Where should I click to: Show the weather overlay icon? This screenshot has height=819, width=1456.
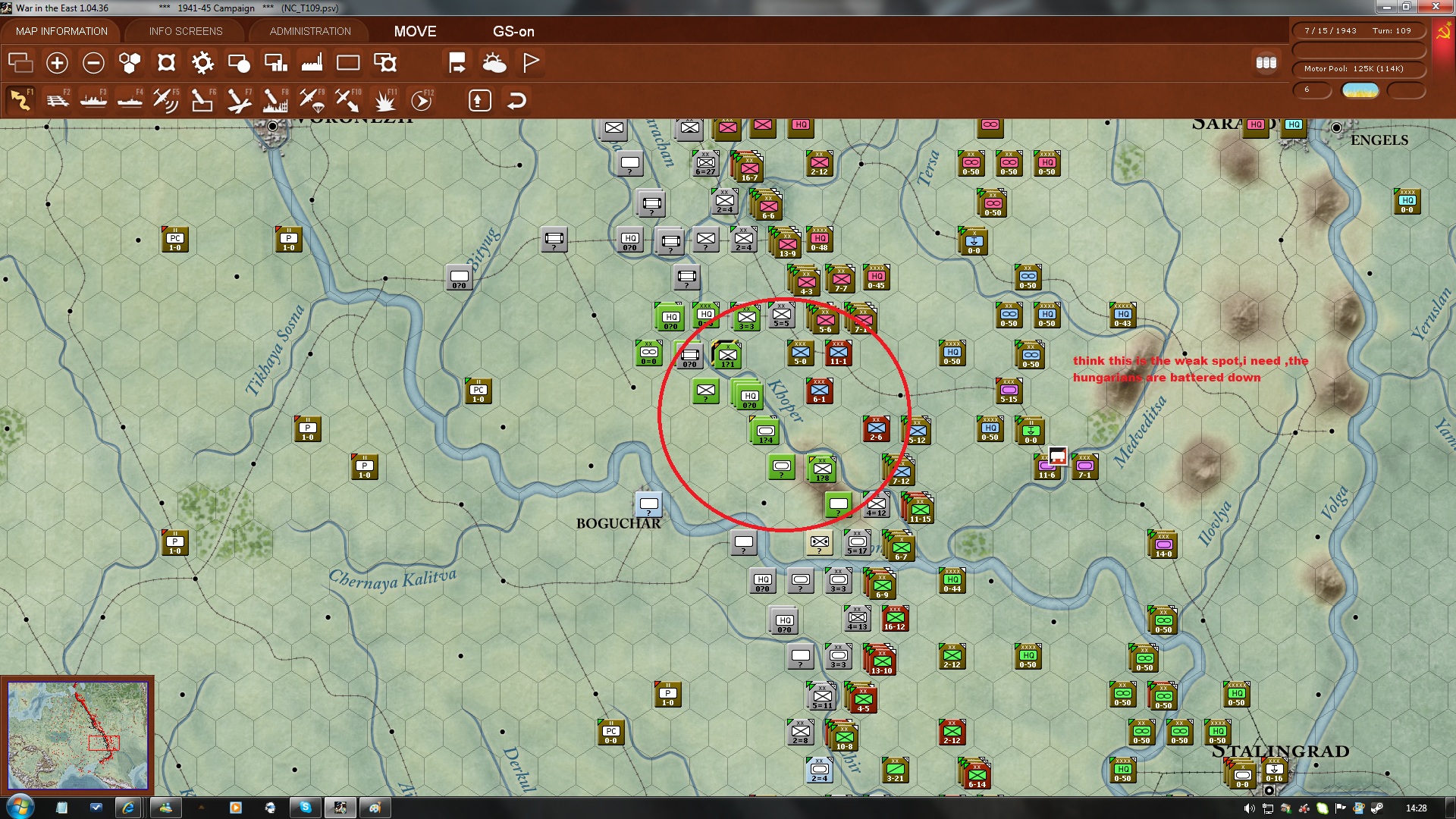[x=494, y=62]
